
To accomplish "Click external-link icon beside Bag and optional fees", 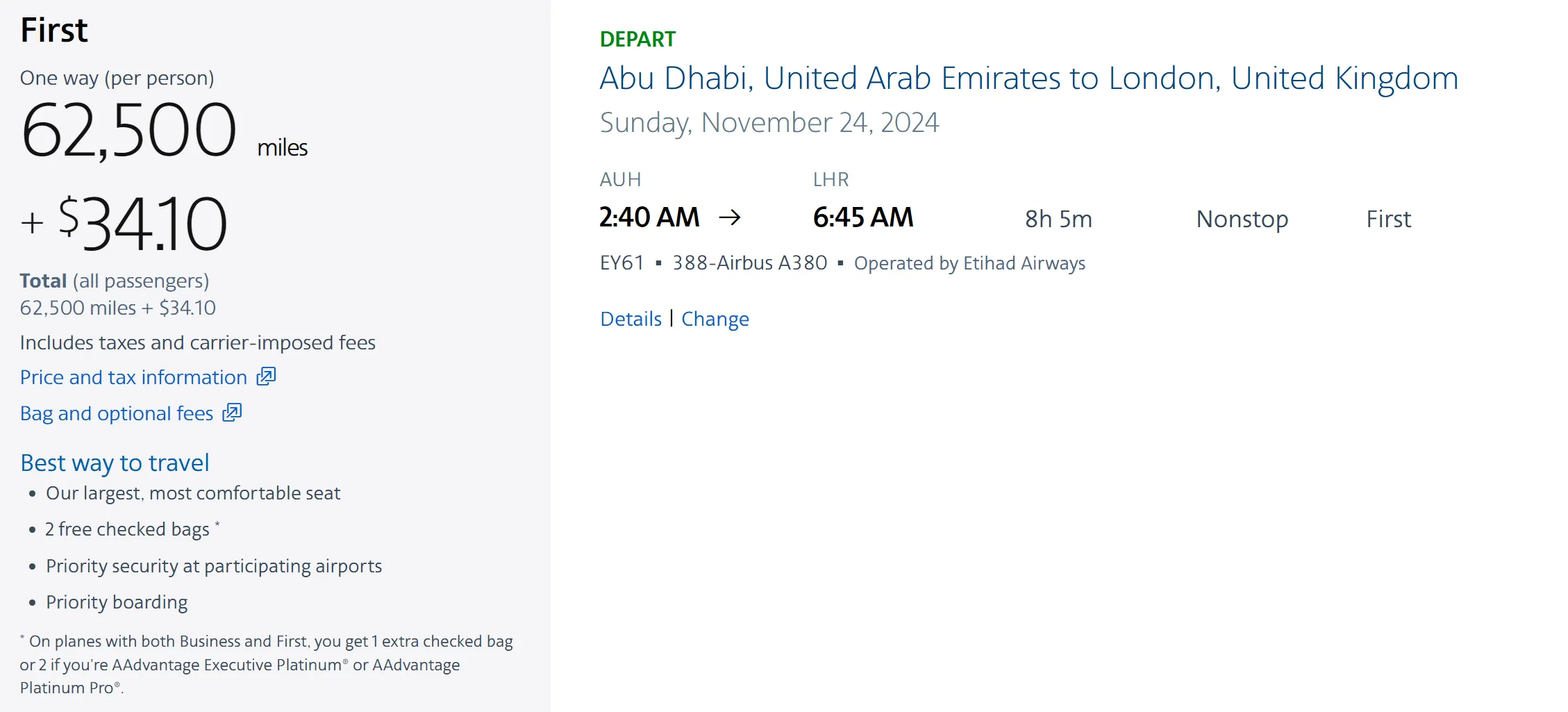I will click(232, 413).
